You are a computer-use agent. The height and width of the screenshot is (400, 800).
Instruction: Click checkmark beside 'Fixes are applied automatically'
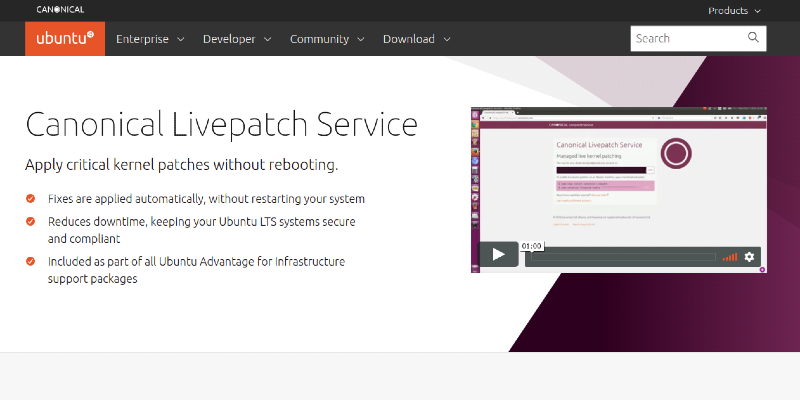click(31, 199)
